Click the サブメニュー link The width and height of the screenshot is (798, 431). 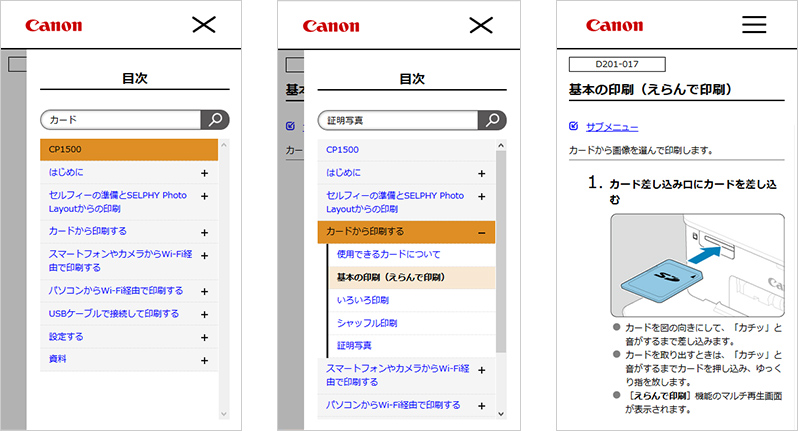[x=612, y=127]
